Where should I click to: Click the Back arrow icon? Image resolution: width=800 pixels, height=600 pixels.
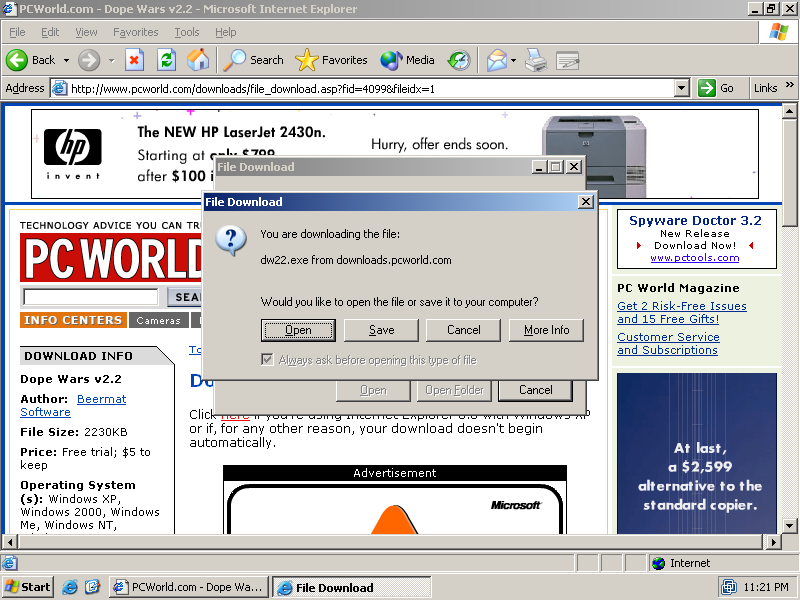click(16, 60)
